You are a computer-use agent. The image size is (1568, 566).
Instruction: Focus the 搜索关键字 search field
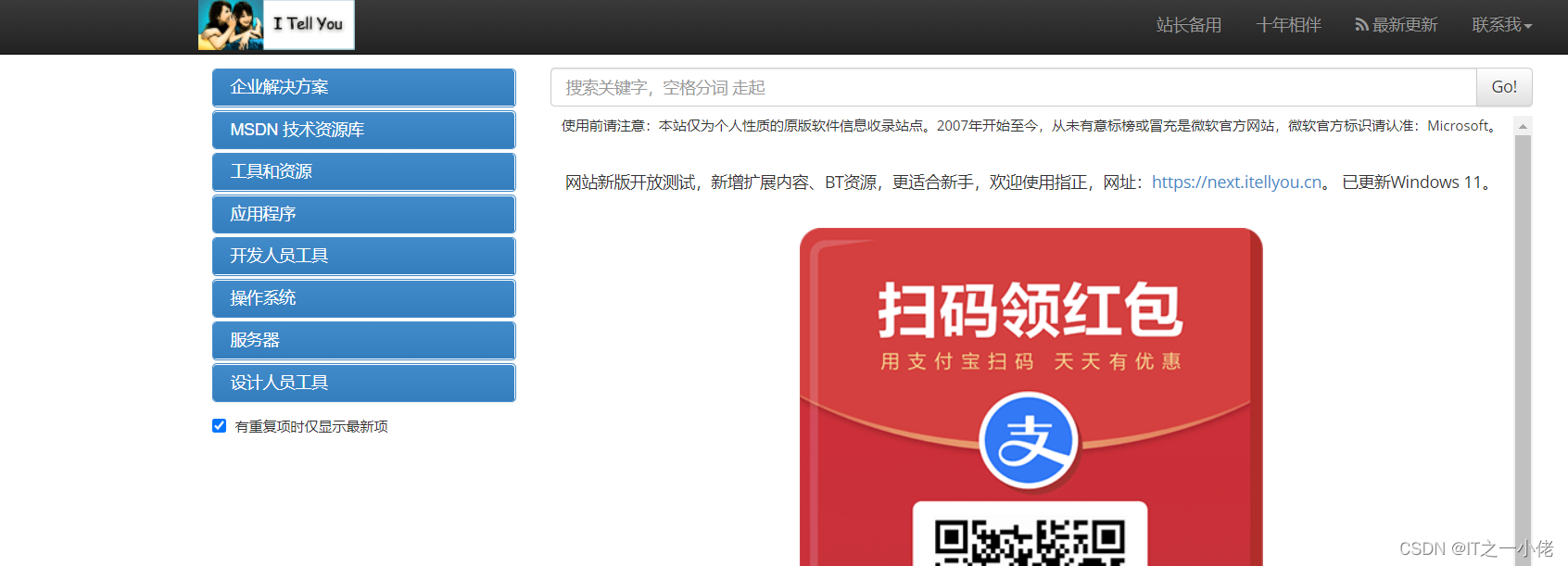[x=1013, y=87]
